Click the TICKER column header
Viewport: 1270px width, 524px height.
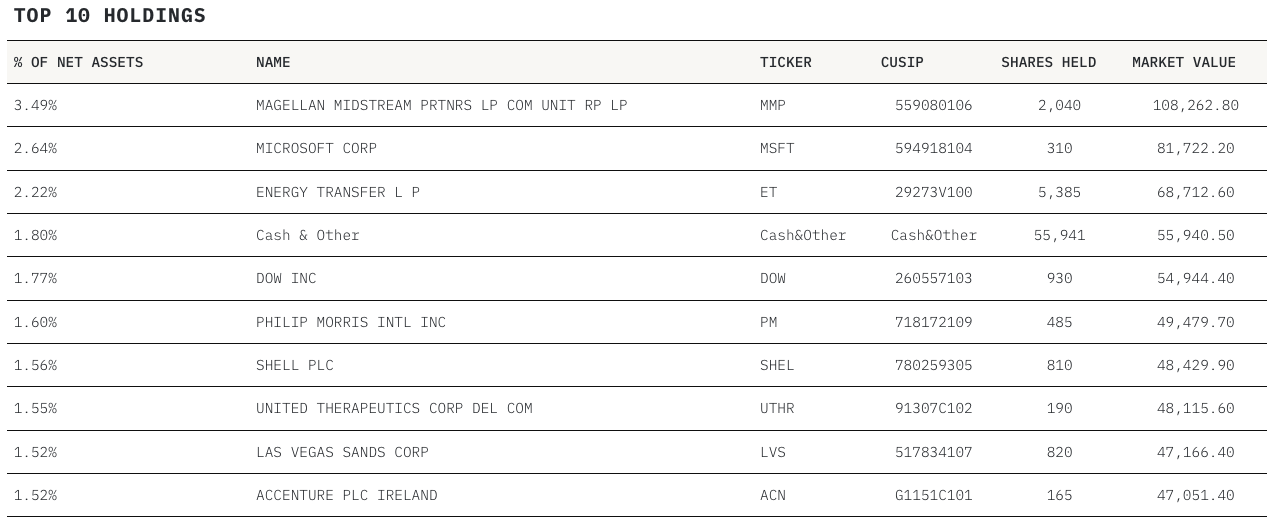pyautogui.click(x=785, y=62)
